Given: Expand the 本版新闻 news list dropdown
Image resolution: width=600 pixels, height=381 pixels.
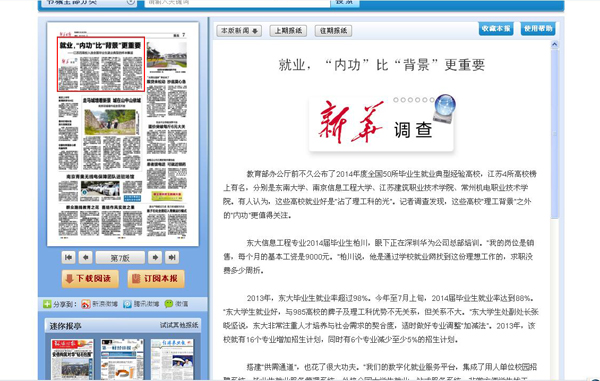Looking at the screenshot, I should point(239,31).
